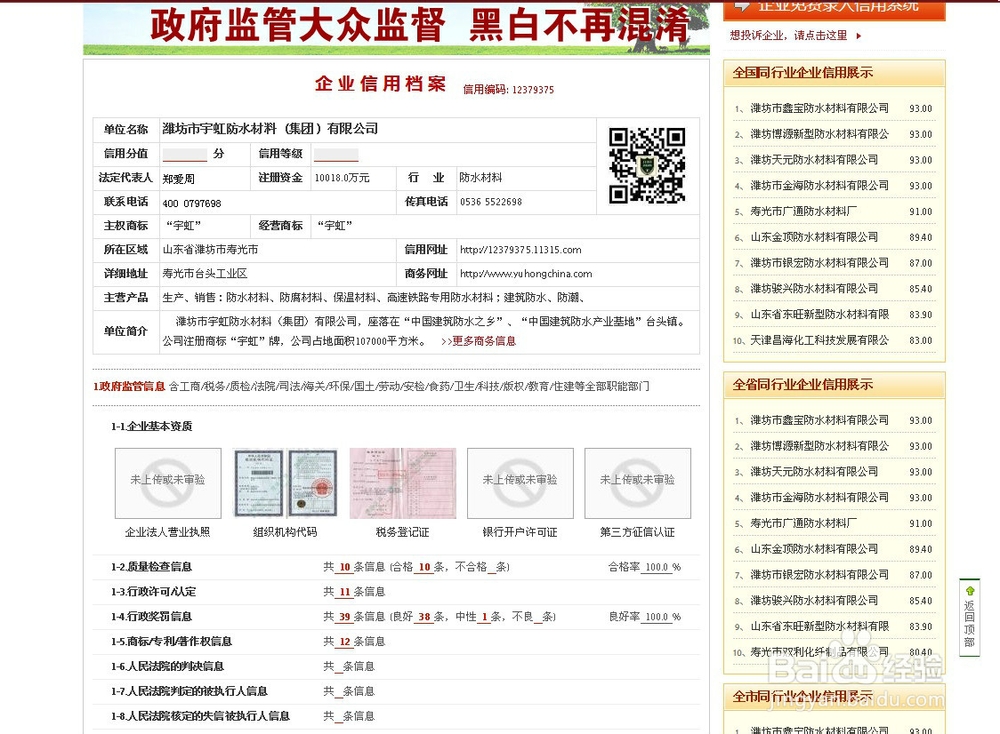Open credit URL http://12379375.11315.com

[520, 250]
